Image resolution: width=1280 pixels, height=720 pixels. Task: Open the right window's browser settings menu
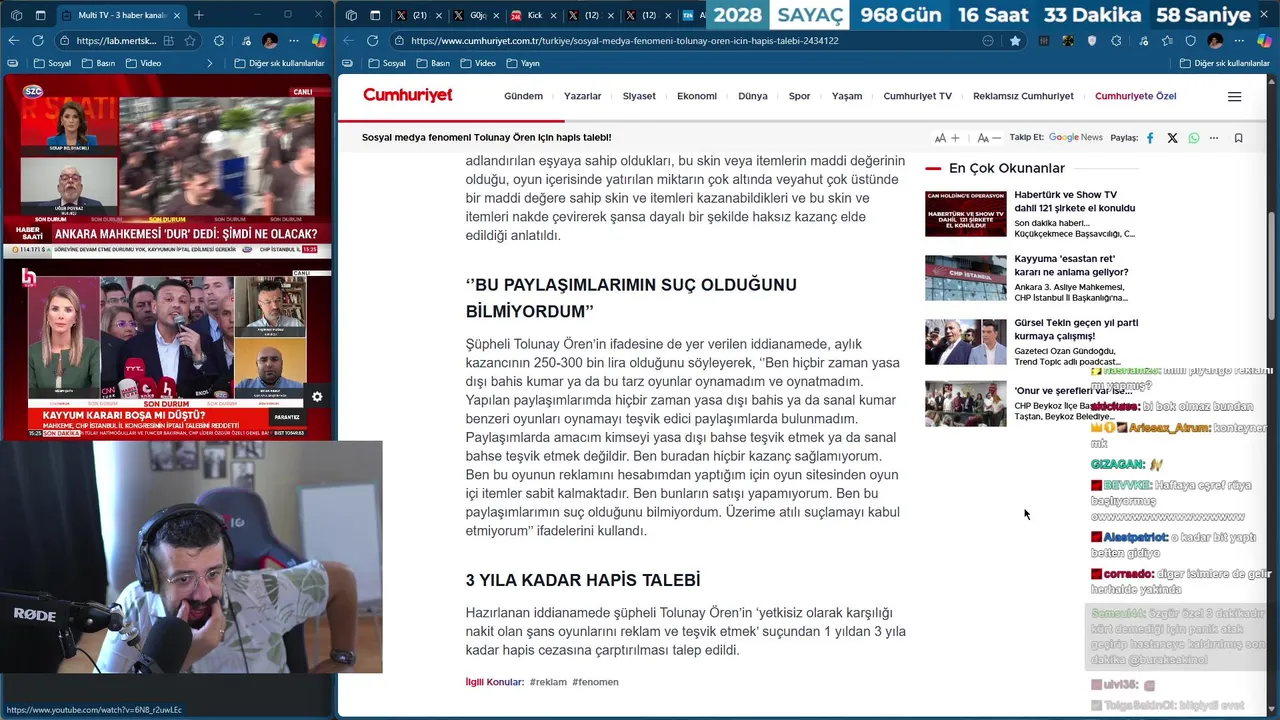[x=1239, y=41]
